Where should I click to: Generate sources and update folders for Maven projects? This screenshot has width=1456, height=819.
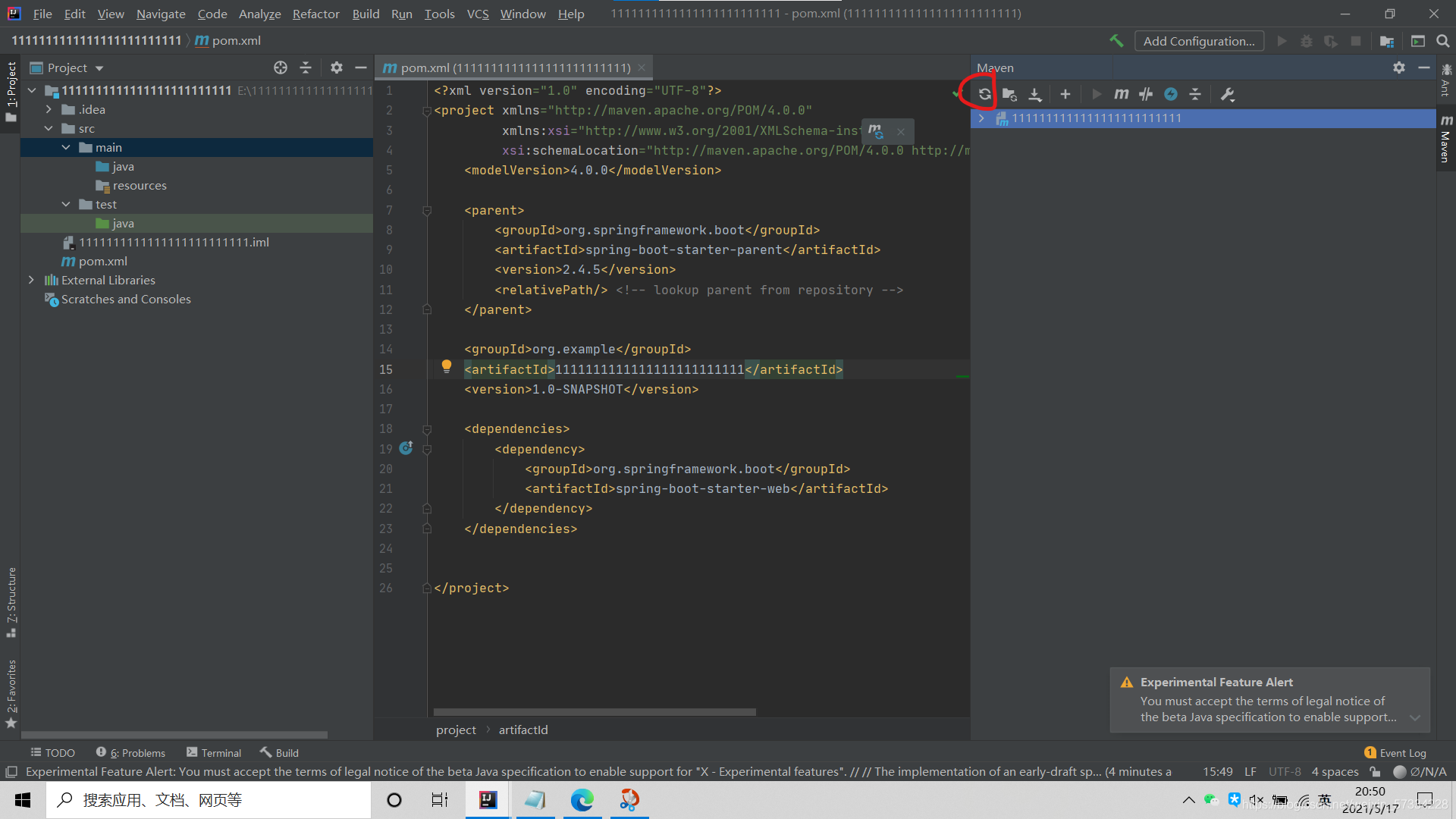(x=1009, y=94)
